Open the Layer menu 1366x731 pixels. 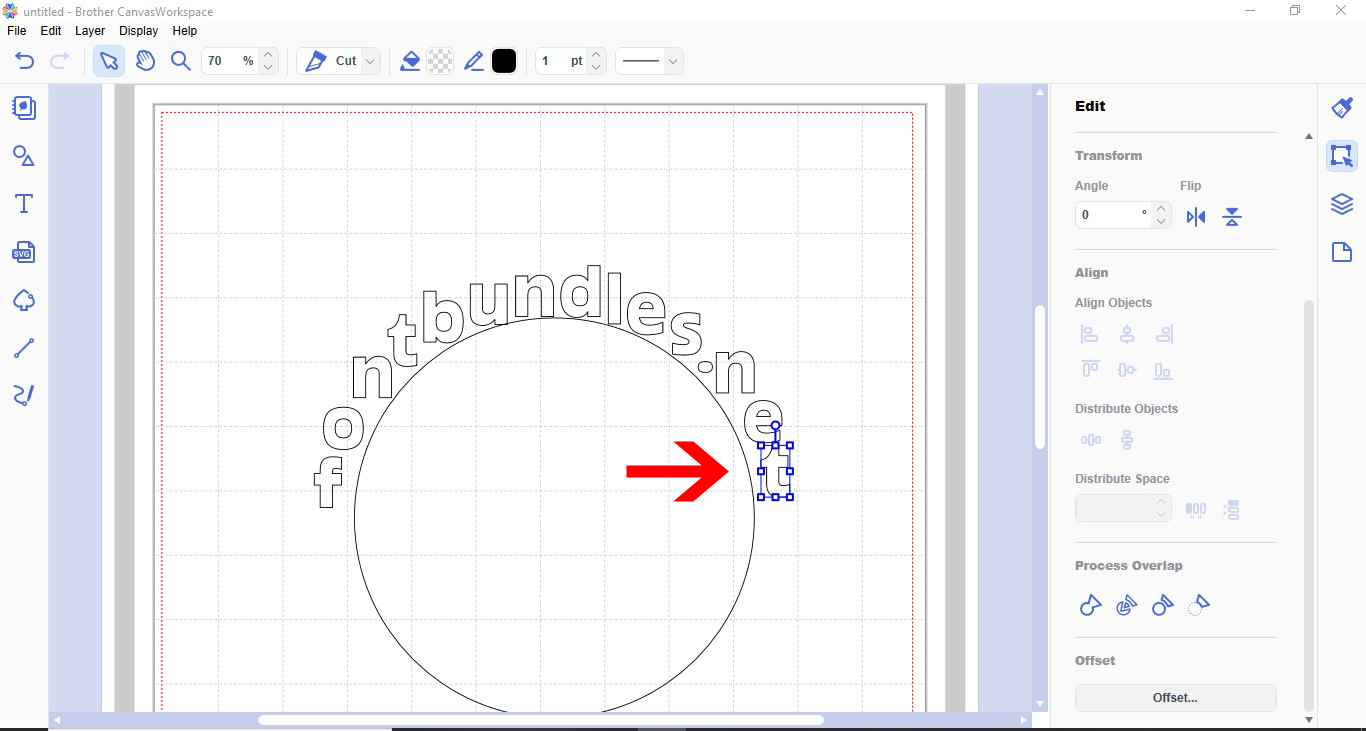click(90, 31)
